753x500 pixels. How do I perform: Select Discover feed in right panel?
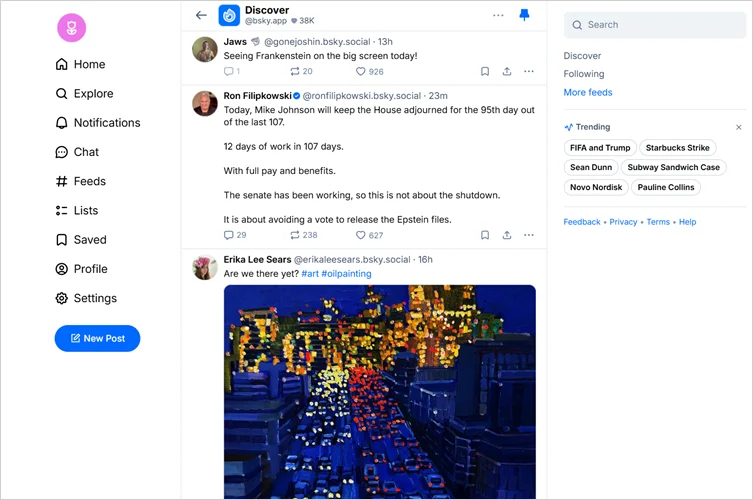click(x=582, y=56)
